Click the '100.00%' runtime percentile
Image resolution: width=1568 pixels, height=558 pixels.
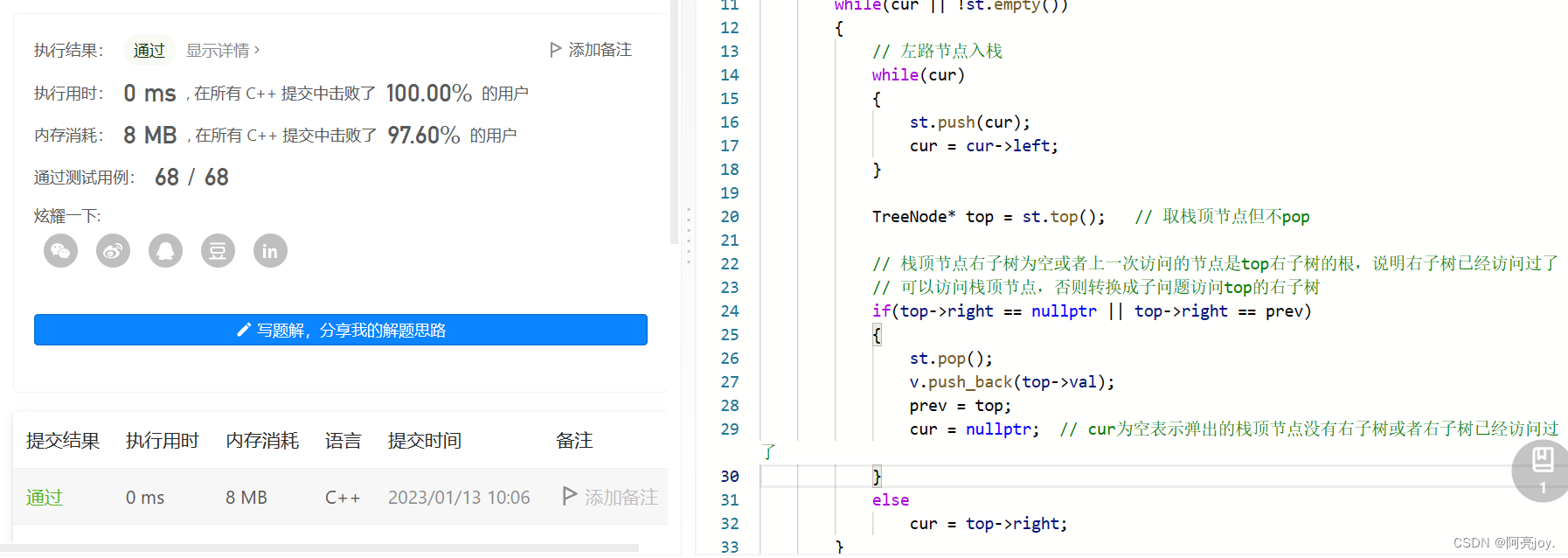click(429, 93)
